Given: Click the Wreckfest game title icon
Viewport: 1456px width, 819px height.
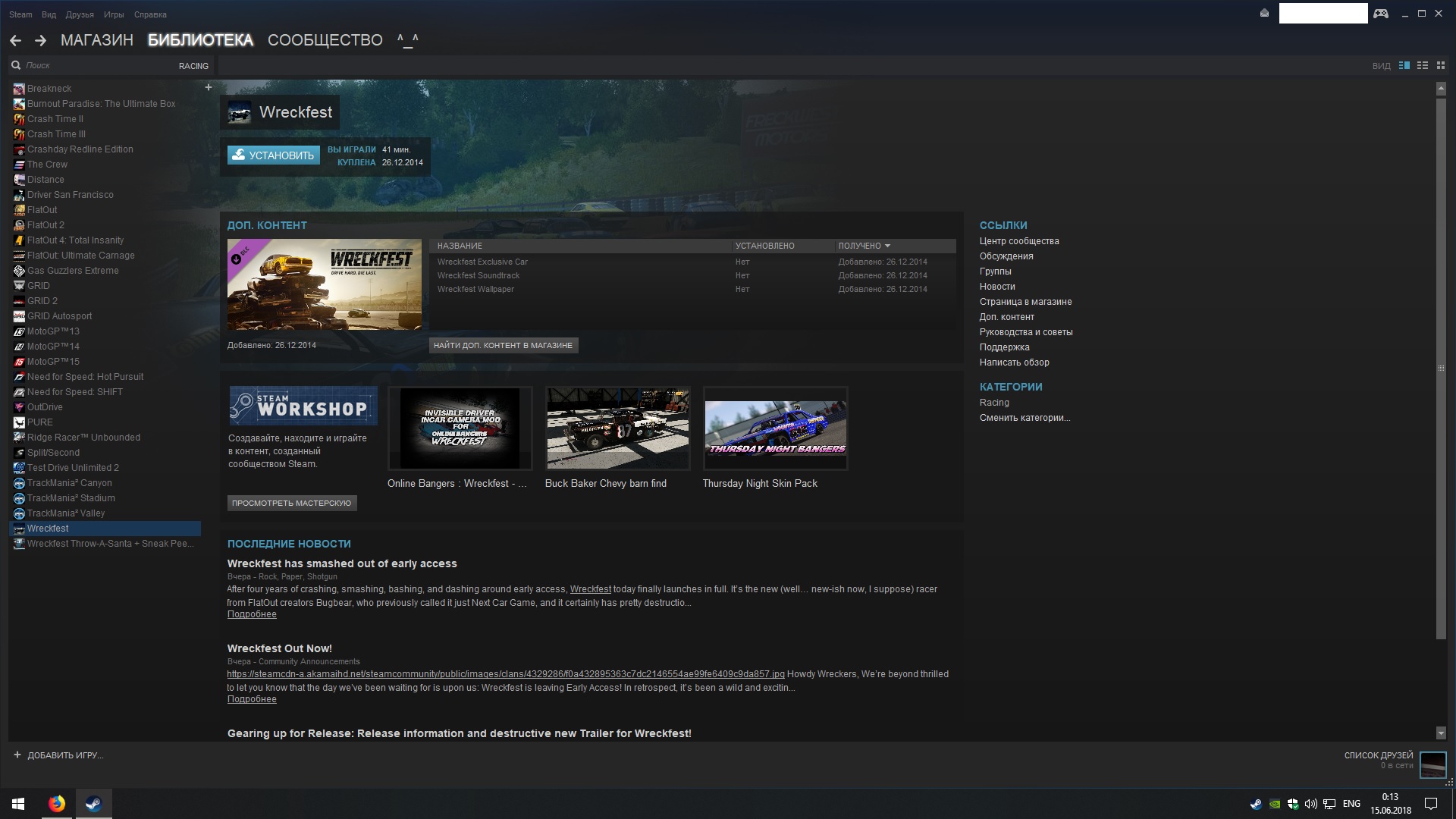Looking at the screenshot, I should 240,112.
